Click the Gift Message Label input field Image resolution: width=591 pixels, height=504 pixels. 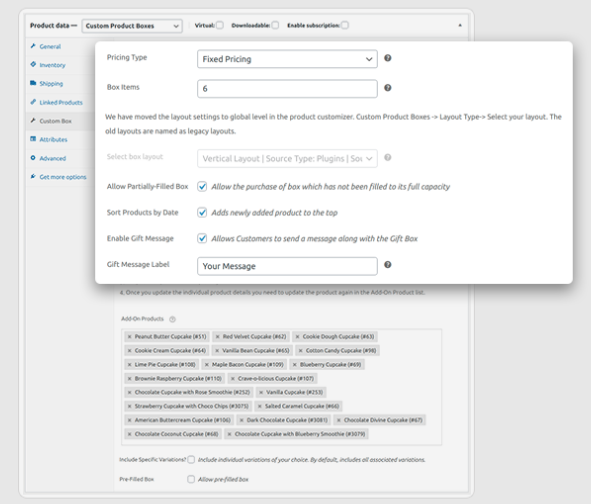pyautogui.click(x=287, y=266)
